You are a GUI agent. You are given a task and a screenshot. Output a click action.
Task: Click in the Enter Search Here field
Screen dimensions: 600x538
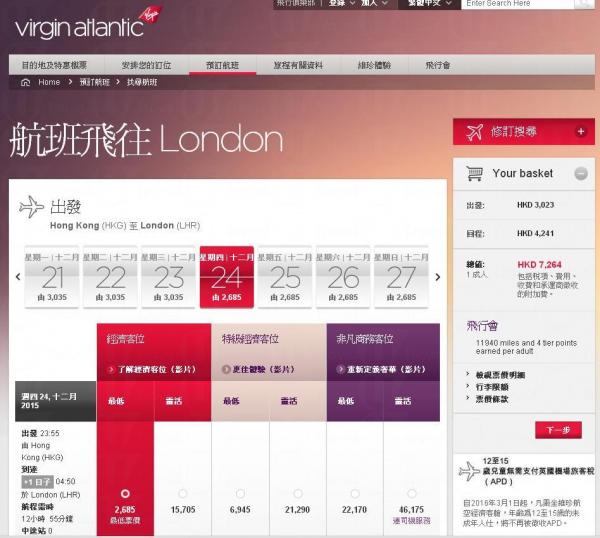(518, 3)
